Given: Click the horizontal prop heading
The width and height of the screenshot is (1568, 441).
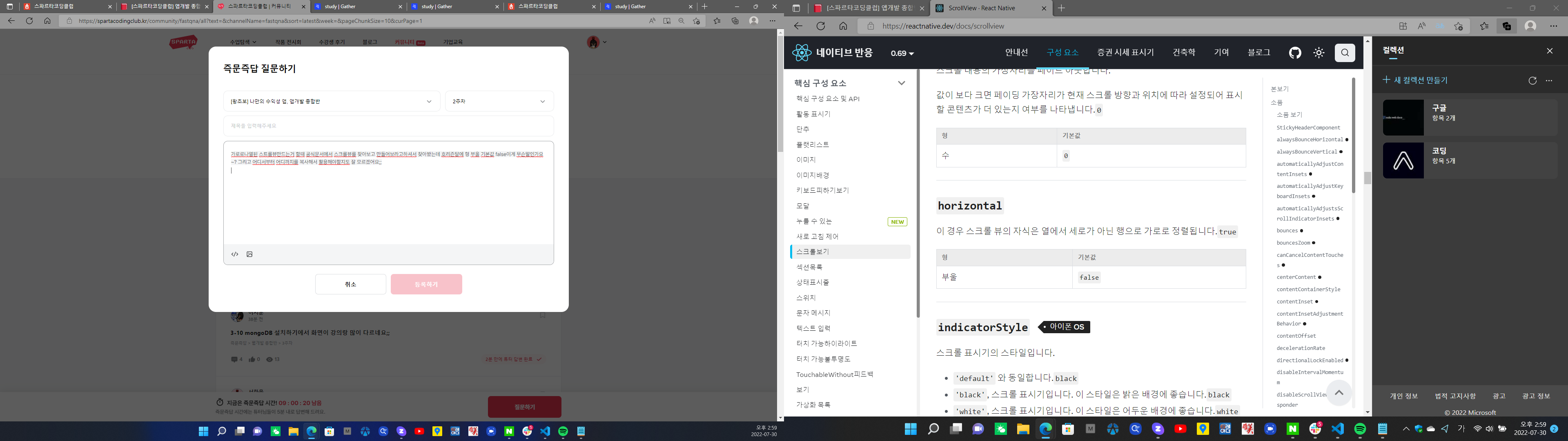Looking at the screenshot, I should click(969, 206).
